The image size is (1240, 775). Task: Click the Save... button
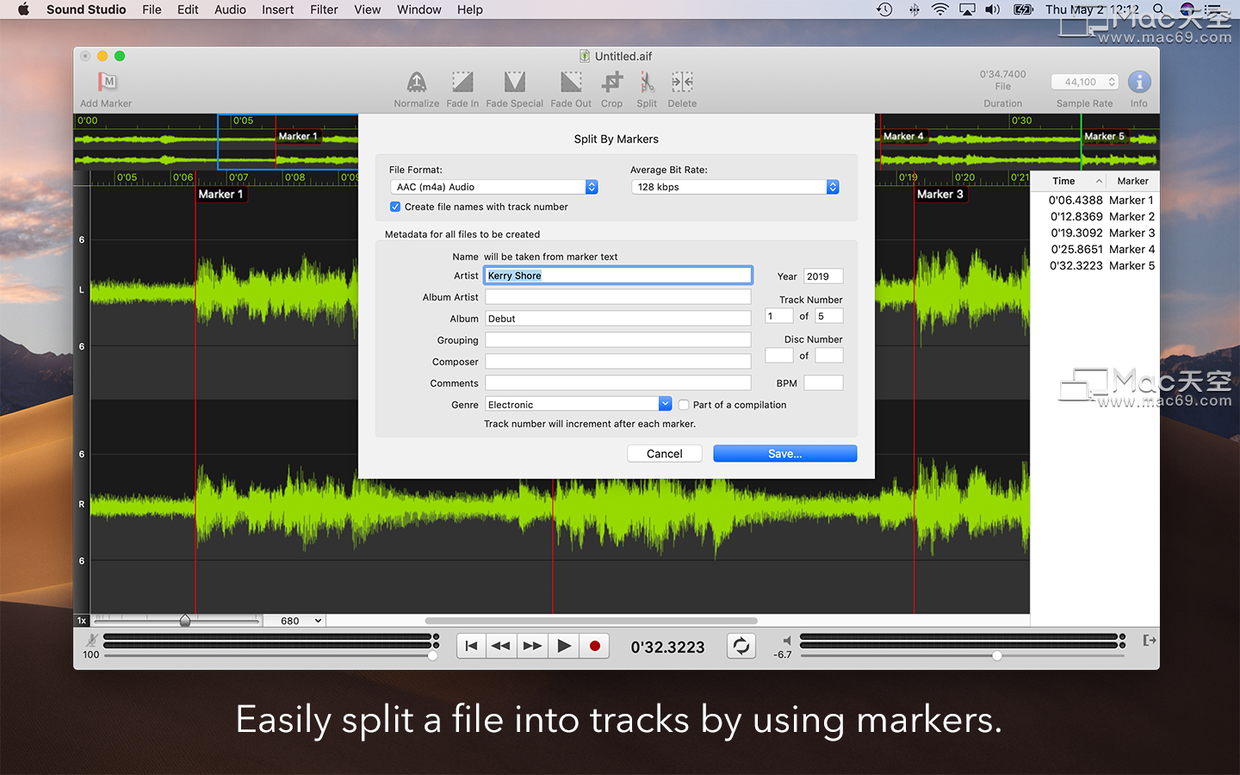tap(784, 454)
